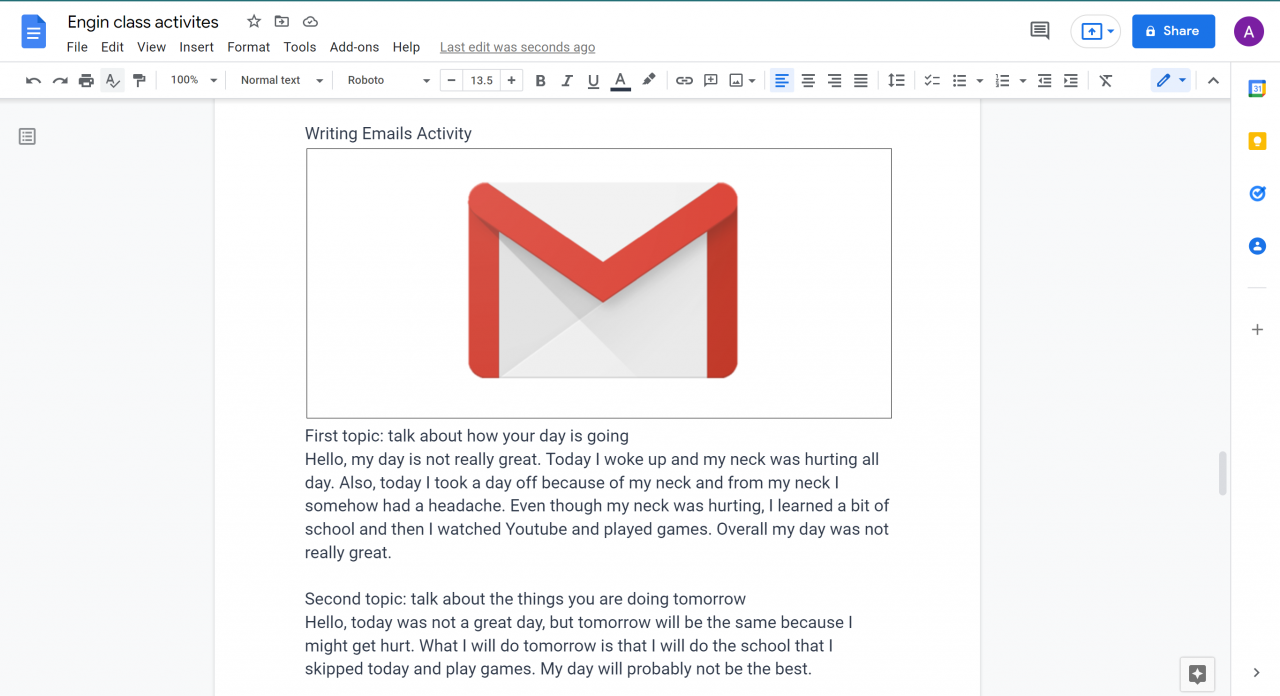Select left alignment

click(x=782, y=80)
